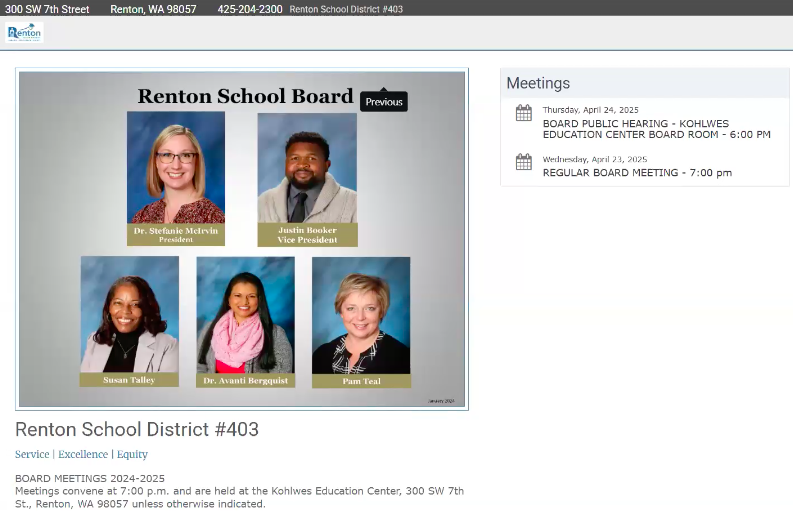Click the Meetings panel heading
The height and width of the screenshot is (518, 793).
[538, 83]
